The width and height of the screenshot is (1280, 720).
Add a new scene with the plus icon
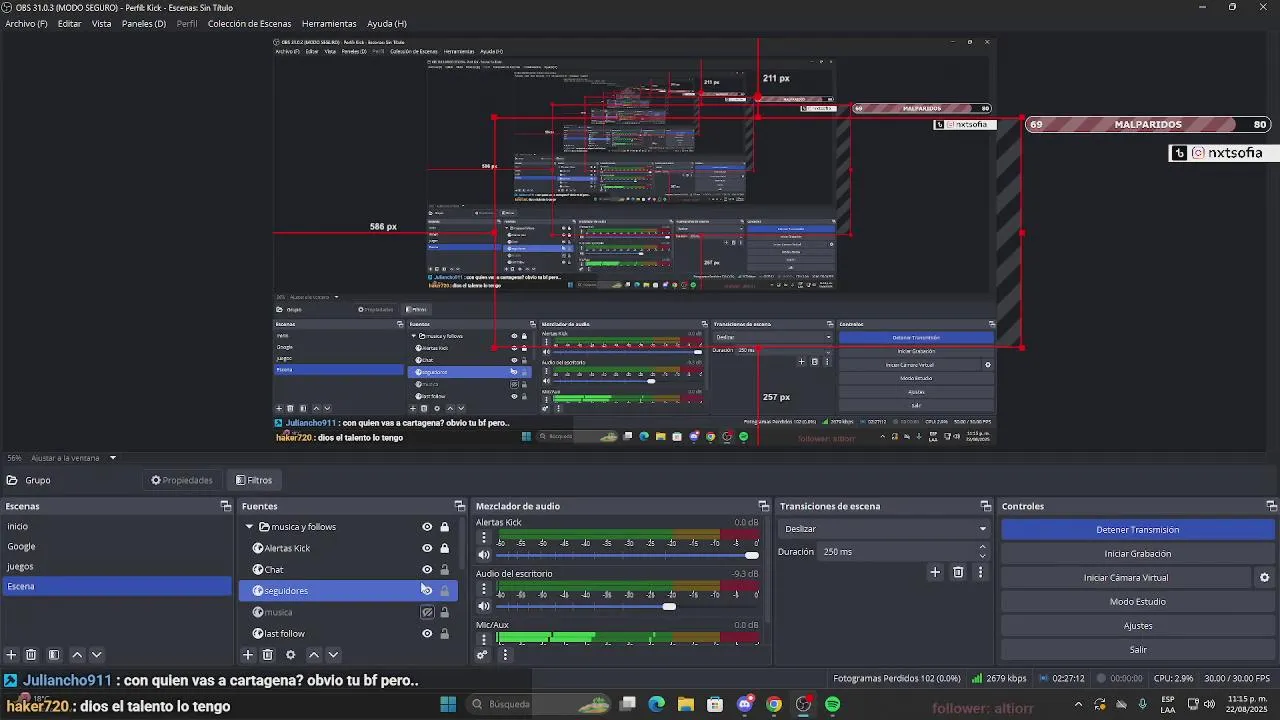coord(12,655)
